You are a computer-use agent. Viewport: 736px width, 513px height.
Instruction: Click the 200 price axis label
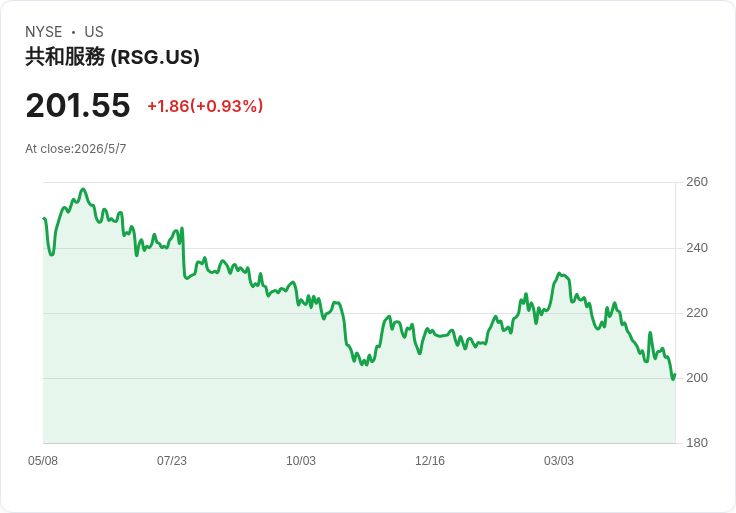pos(697,378)
